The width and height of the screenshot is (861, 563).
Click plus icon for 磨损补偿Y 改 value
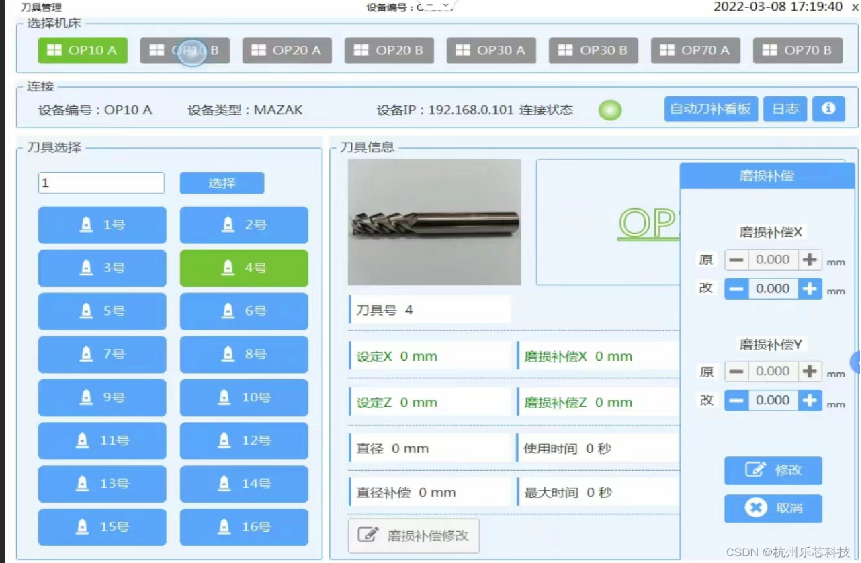click(x=810, y=401)
